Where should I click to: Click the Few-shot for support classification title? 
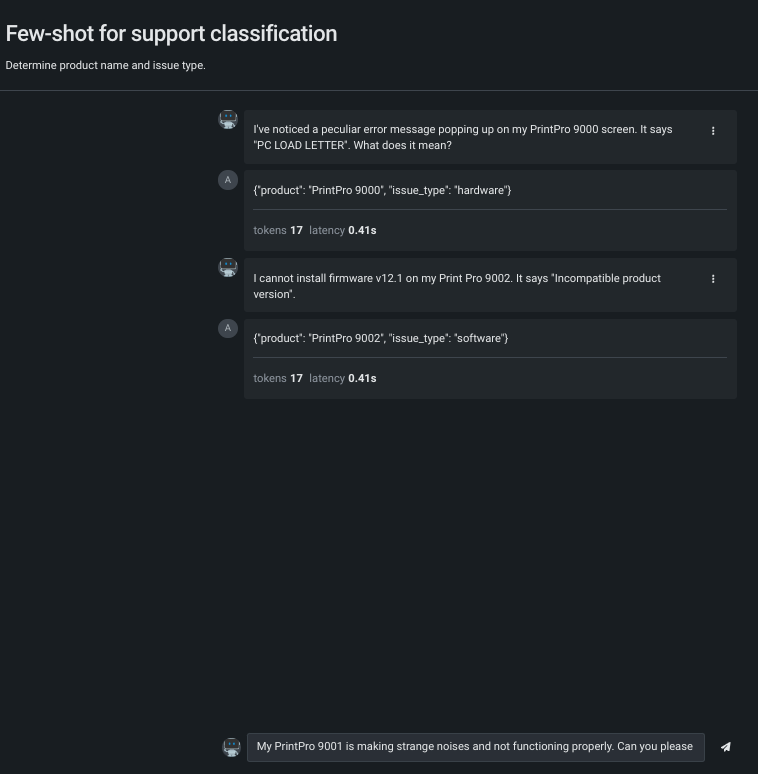click(x=171, y=33)
